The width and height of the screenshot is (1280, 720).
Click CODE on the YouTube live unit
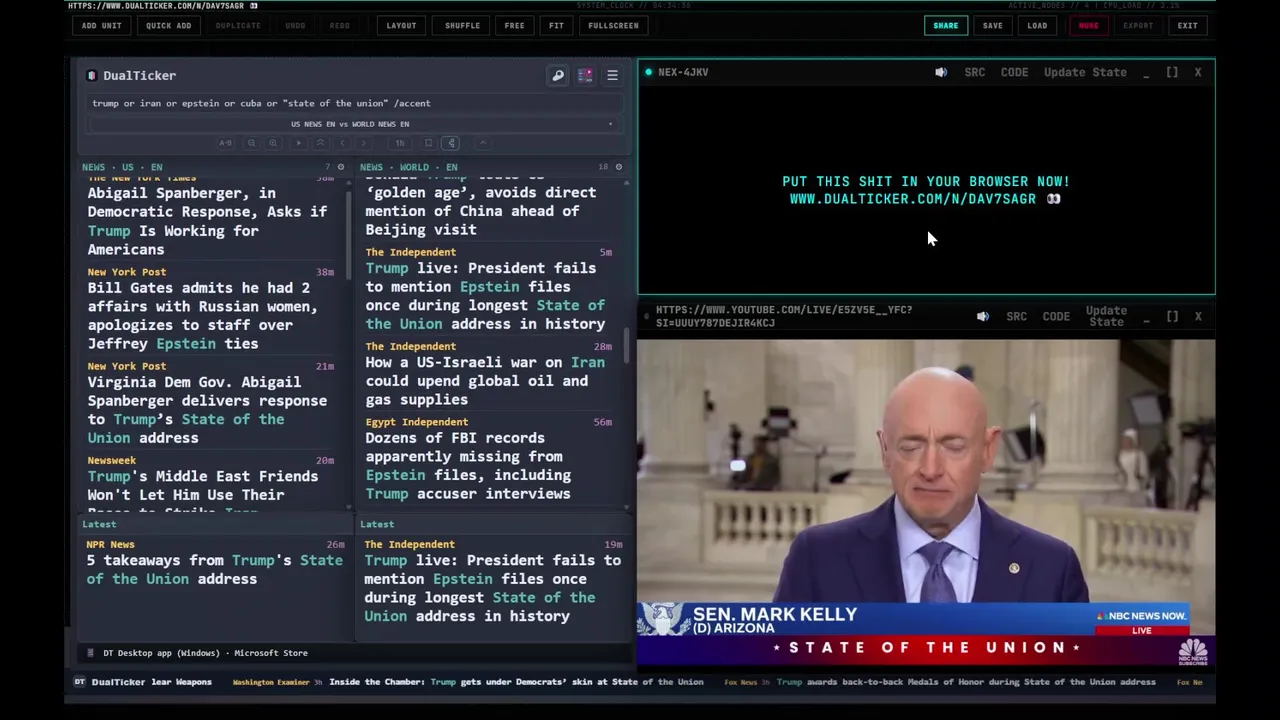1056,316
